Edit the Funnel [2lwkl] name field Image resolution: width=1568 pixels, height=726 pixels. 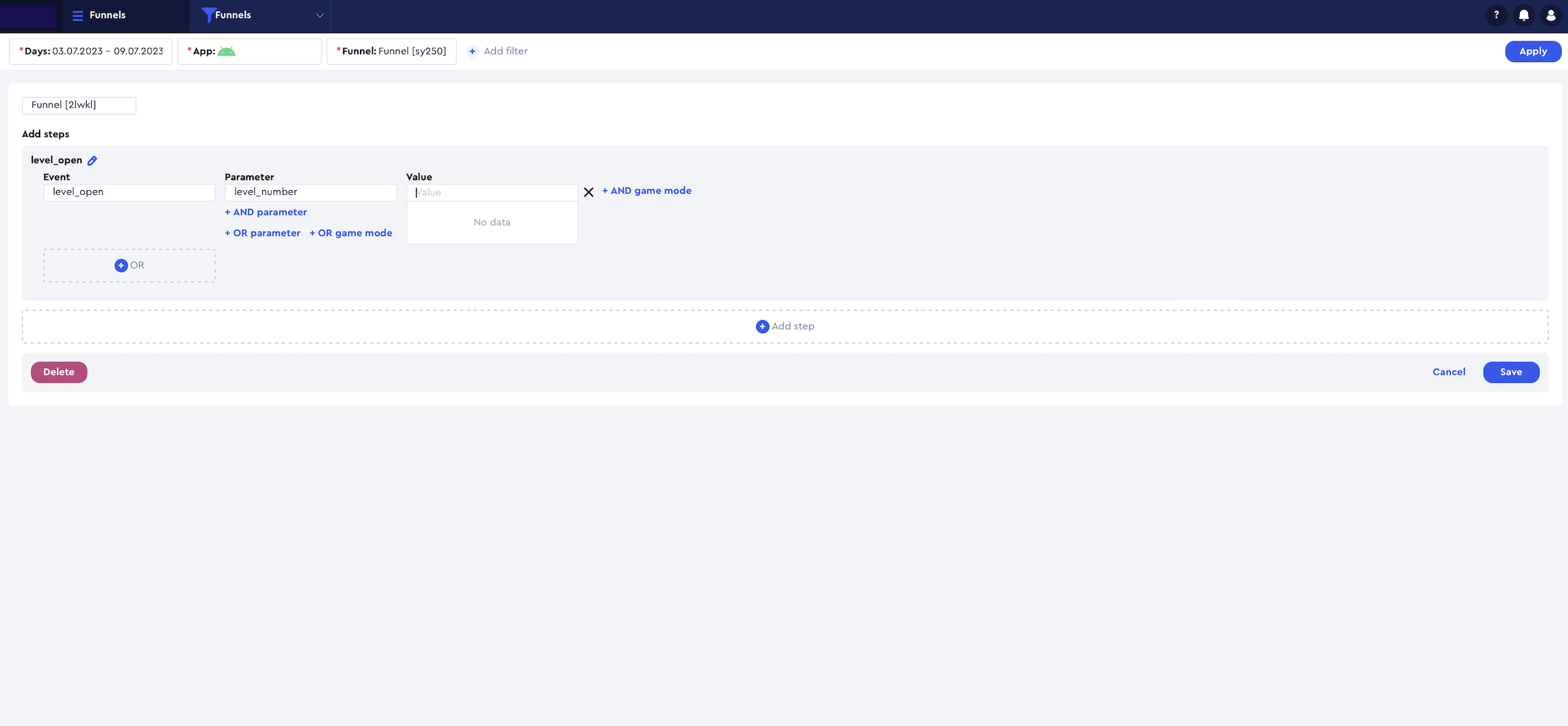click(x=79, y=105)
